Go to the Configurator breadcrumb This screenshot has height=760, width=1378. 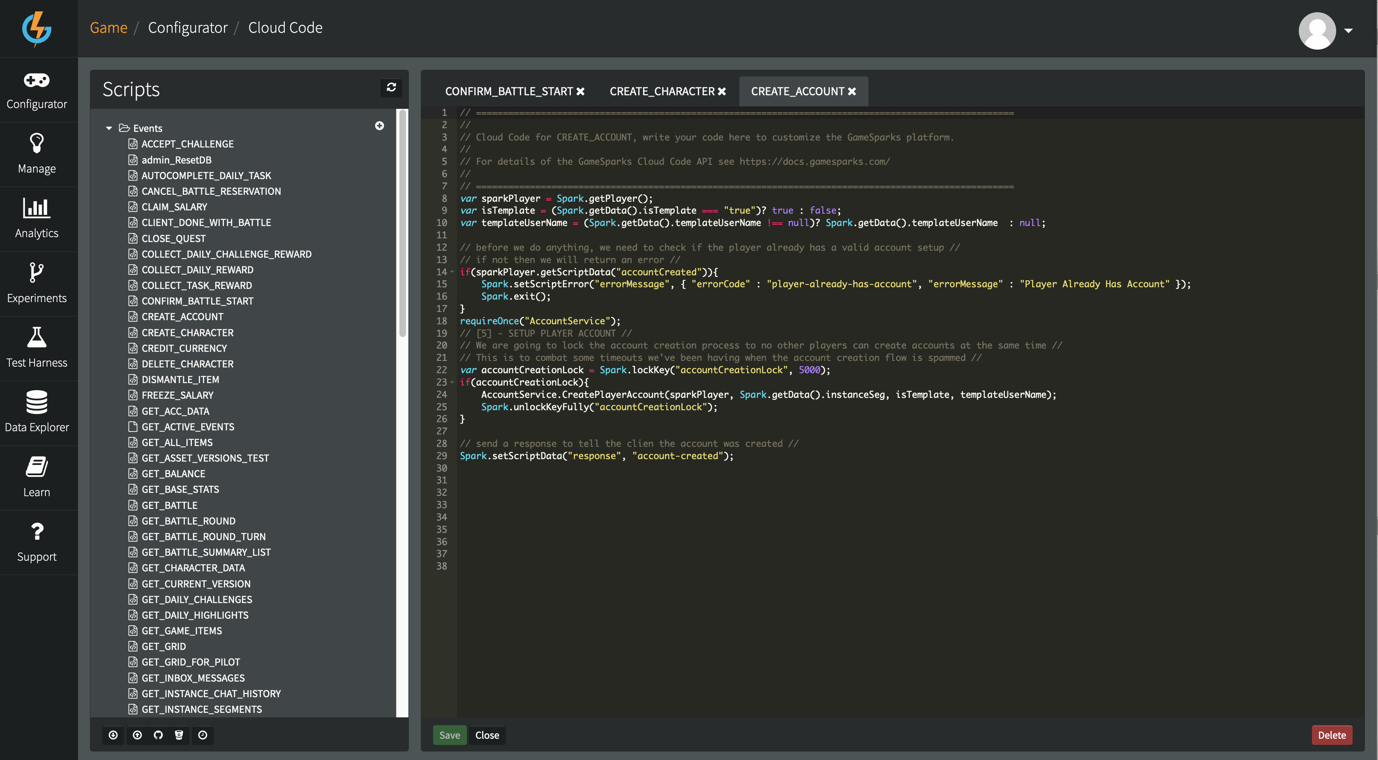(188, 28)
